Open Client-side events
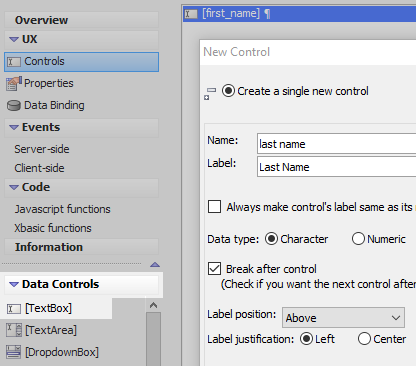 point(39,168)
